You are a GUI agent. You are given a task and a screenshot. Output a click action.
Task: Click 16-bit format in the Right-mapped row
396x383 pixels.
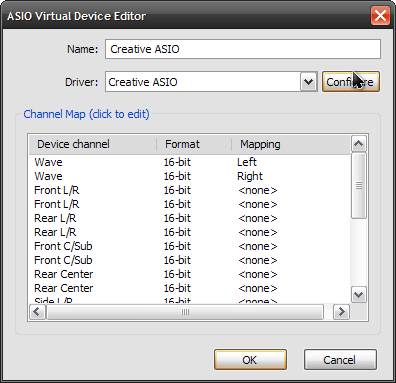click(x=177, y=176)
